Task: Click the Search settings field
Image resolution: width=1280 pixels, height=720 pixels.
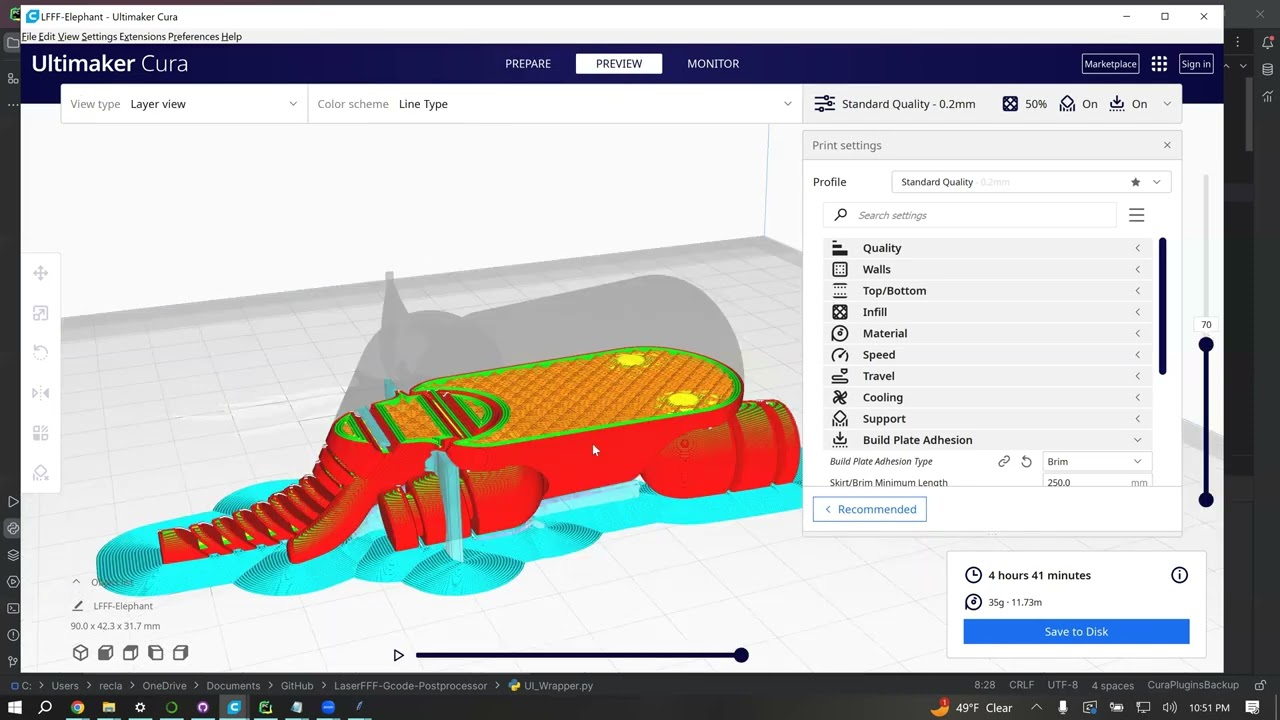Action: (x=970, y=215)
